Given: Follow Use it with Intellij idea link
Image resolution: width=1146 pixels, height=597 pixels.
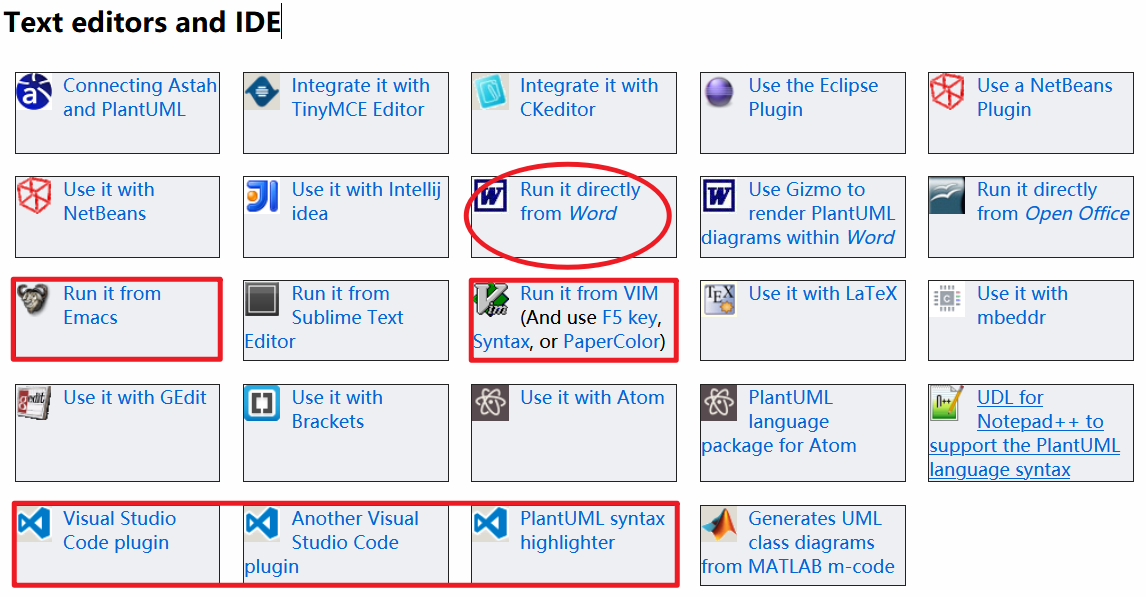Looking at the screenshot, I should point(365,202).
